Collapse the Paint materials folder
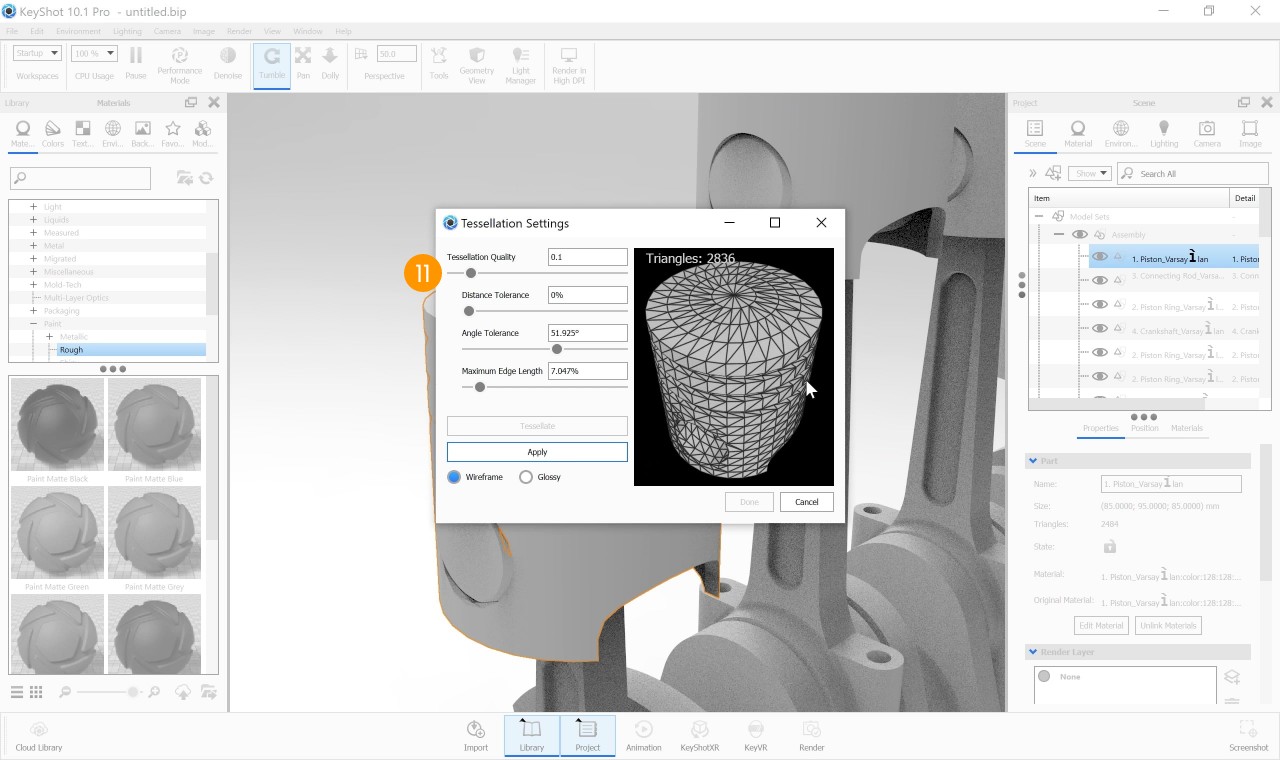The width and height of the screenshot is (1280, 760). (33, 323)
